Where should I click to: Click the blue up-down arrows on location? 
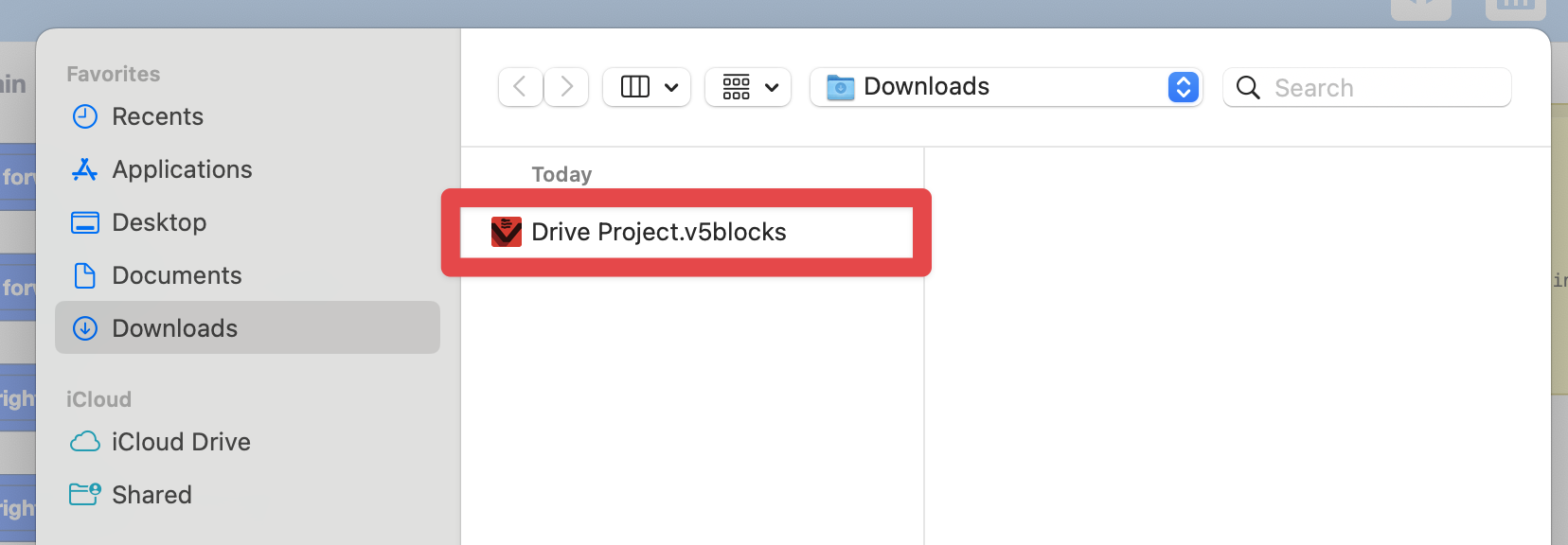[x=1184, y=87]
